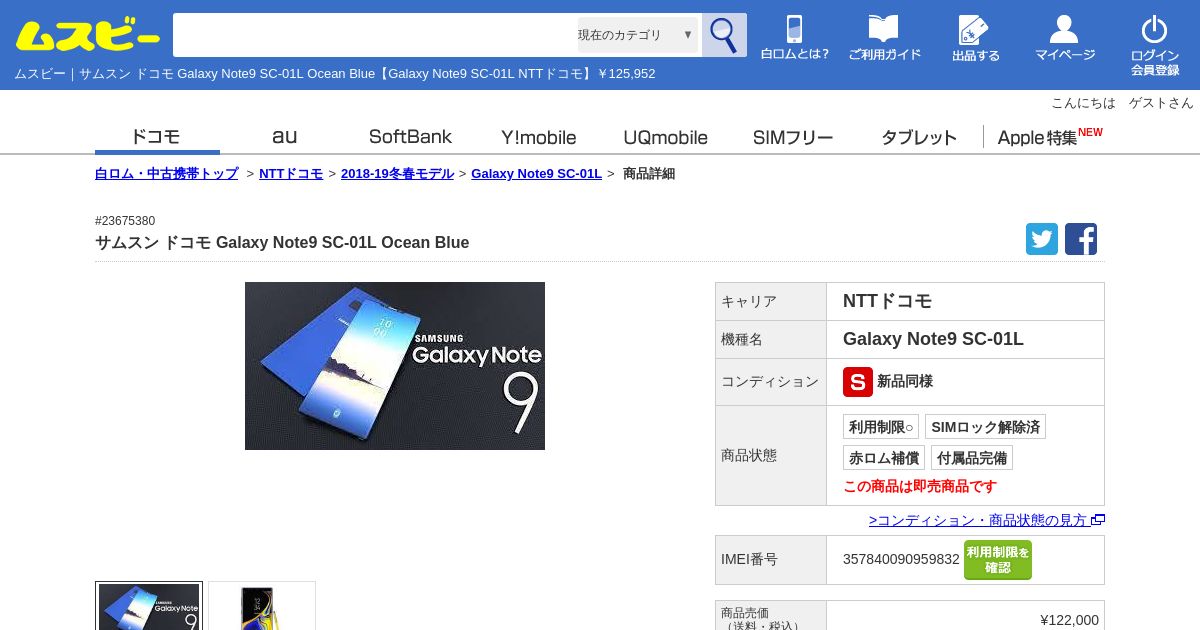Click コンディション label cell
Image resolution: width=1200 pixels, height=630 pixels.
(x=771, y=382)
